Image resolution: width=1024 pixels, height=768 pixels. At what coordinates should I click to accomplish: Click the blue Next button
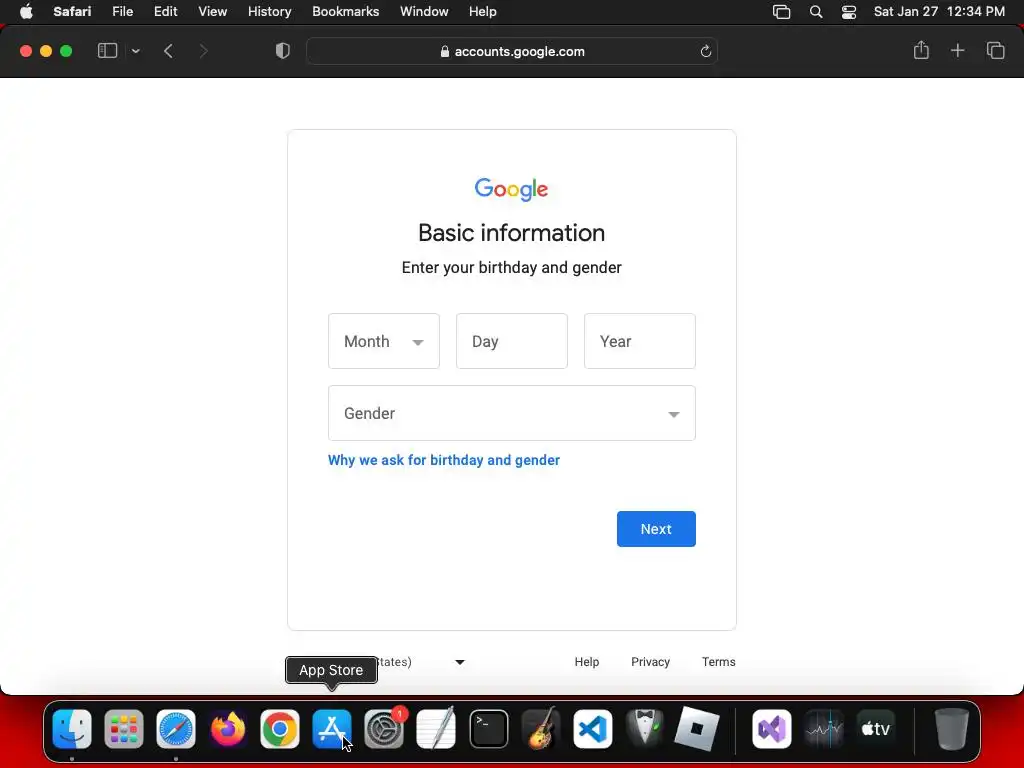tap(656, 529)
